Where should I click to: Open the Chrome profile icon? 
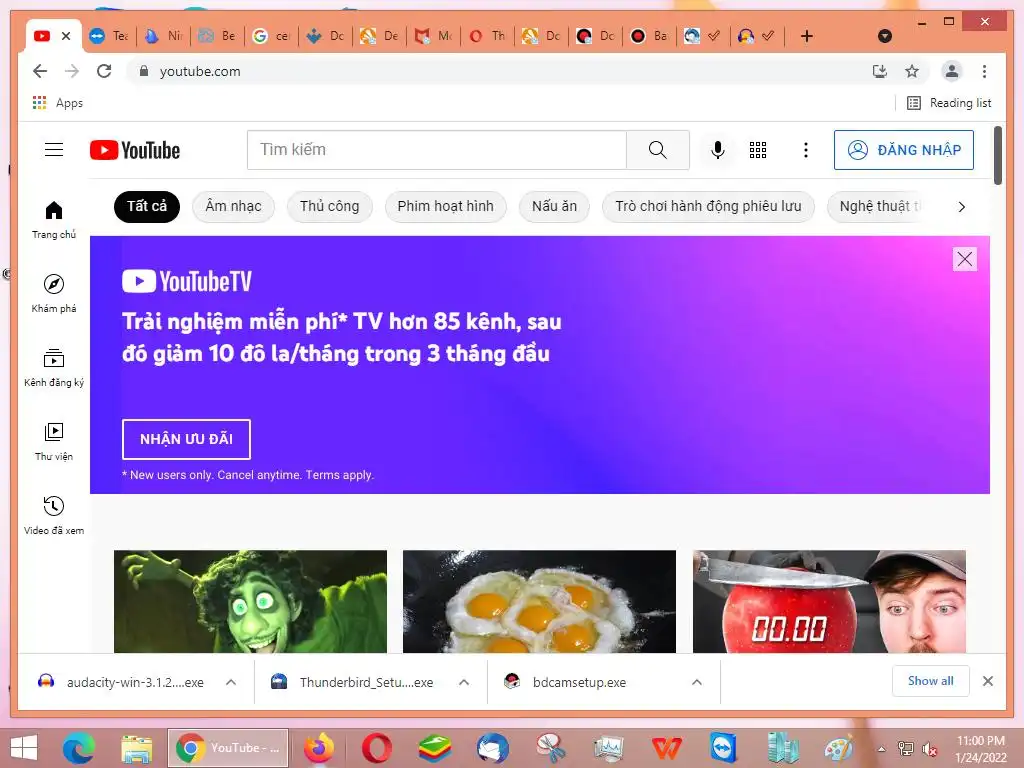[x=952, y=71]
